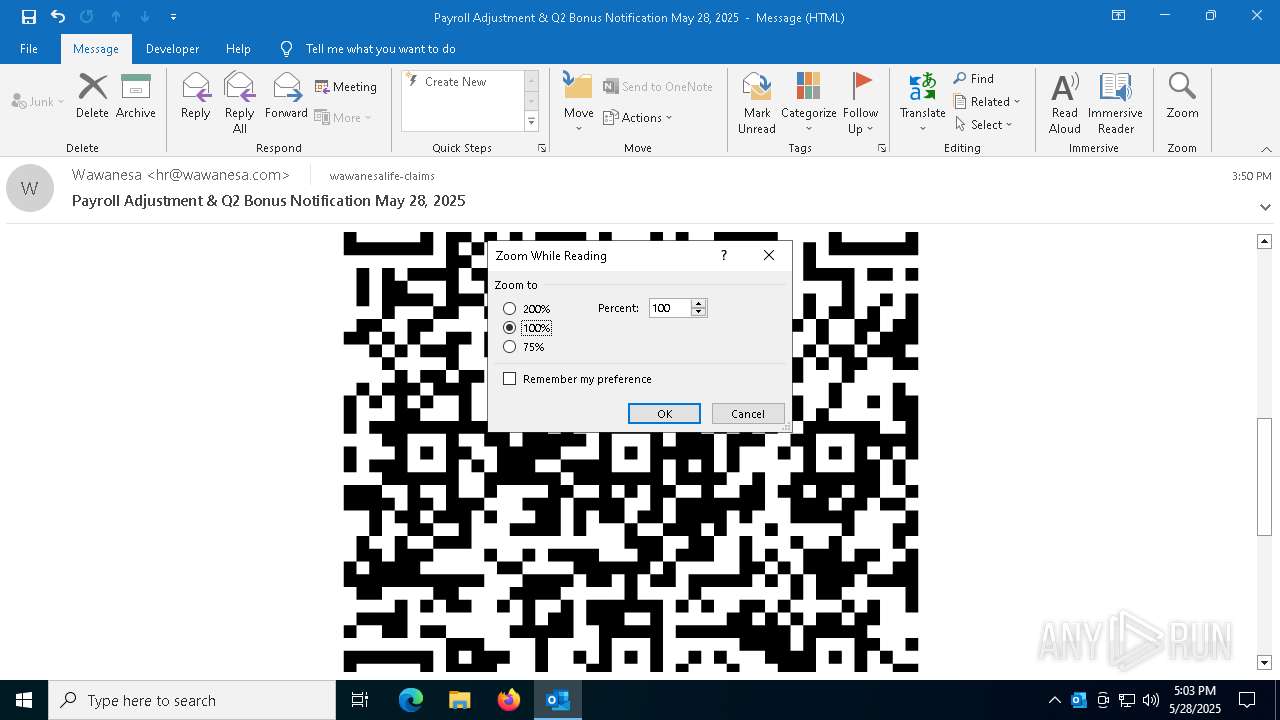Expand the Quick Steps gallery
This screenshot has width=1280, height=720.
click(531, 122)
